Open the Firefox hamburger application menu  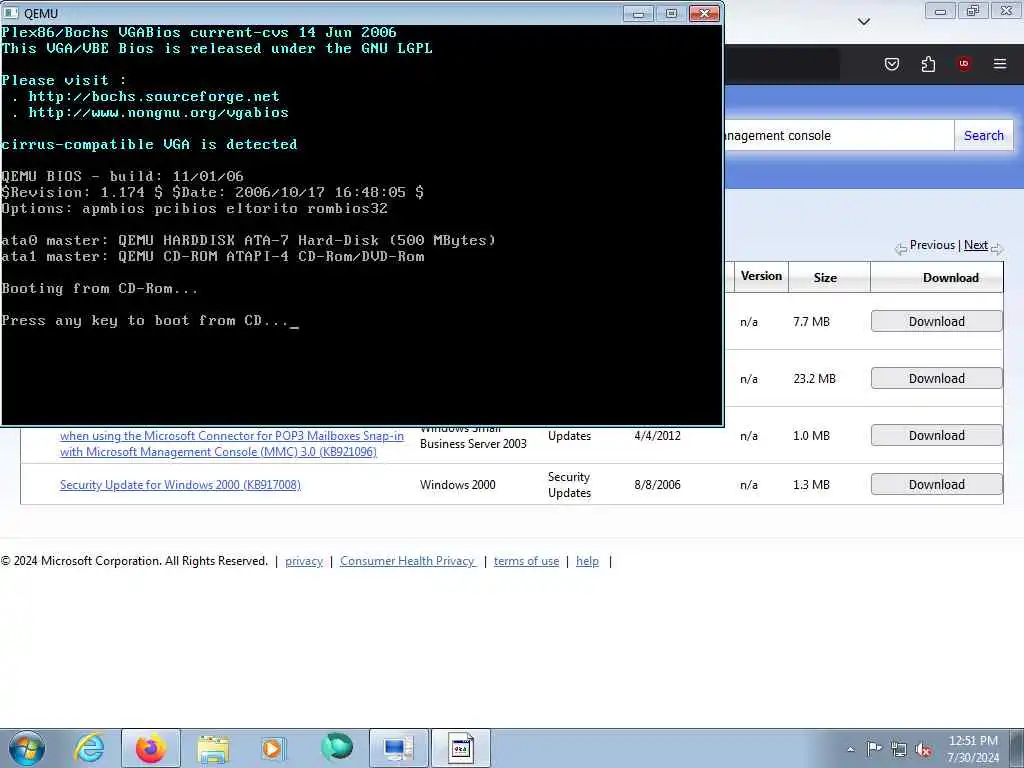(x=1000, y=63)
